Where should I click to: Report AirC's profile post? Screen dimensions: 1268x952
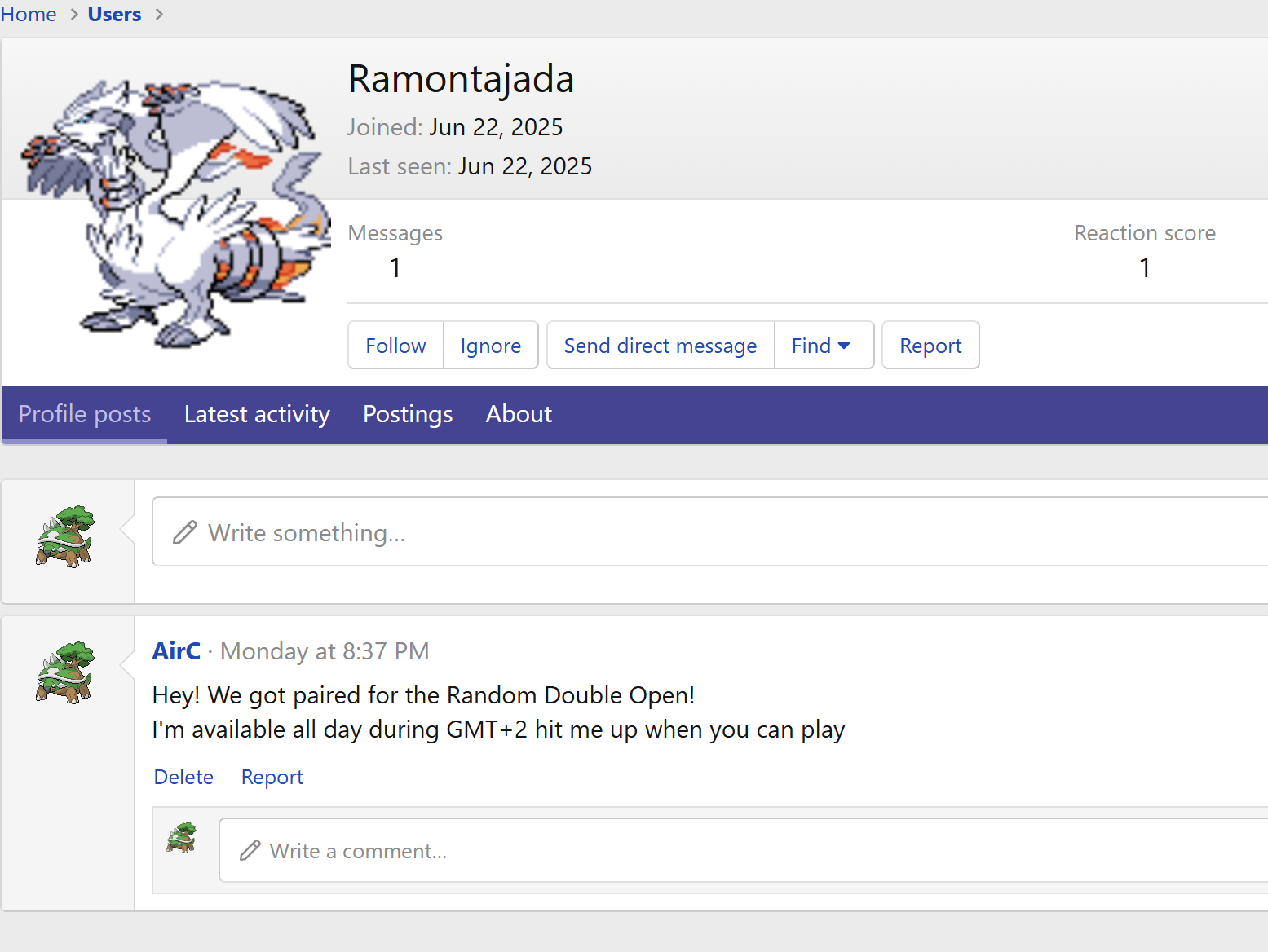click(272, 777)
